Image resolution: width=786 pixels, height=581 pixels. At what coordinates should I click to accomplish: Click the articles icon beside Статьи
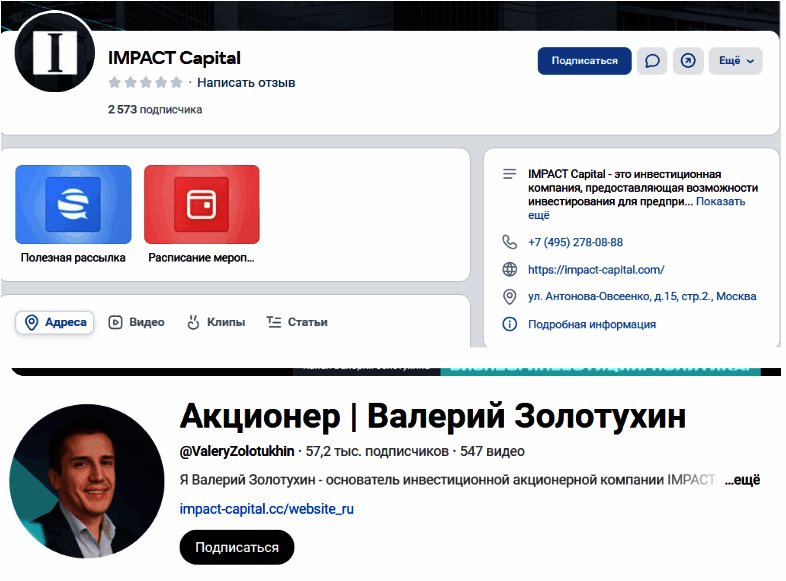(x=274, y=322)
